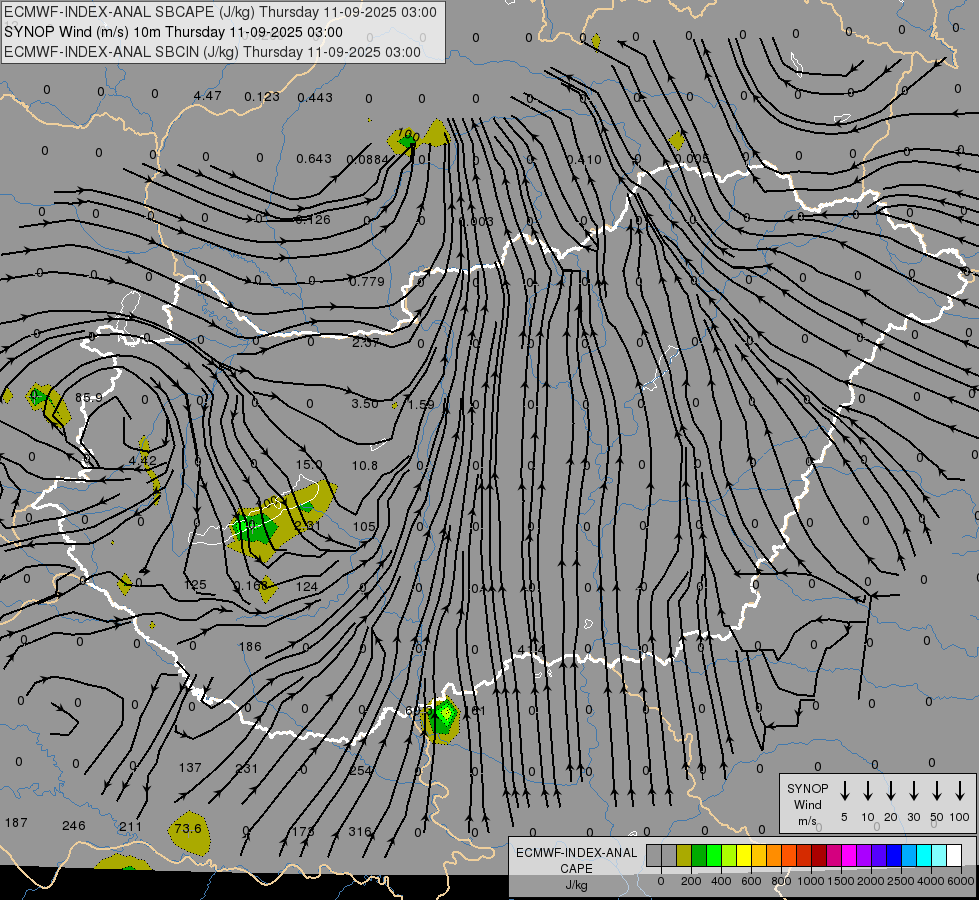Screen dimensions: 979x900
Task: Click the 0.779 CAPE value on the map
Action: [x=367, y=282]
